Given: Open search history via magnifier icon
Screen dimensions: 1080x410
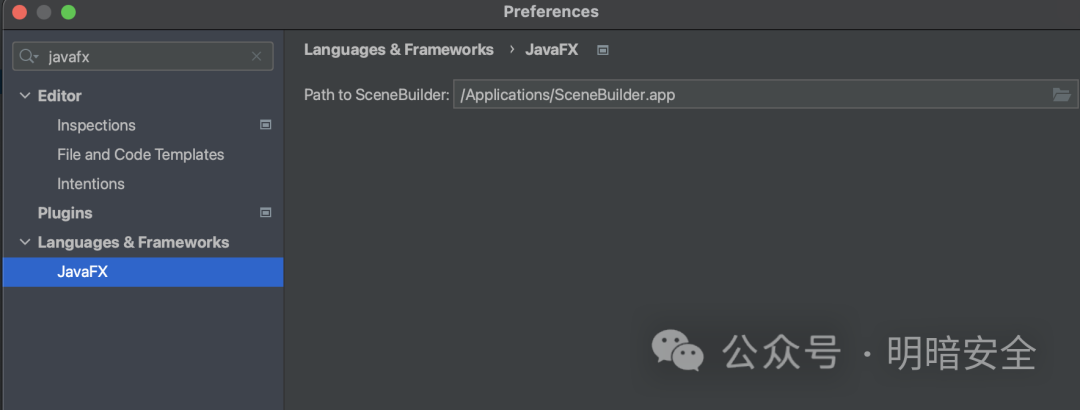Looking at the screenshot, I should click(x=29, y=57).
